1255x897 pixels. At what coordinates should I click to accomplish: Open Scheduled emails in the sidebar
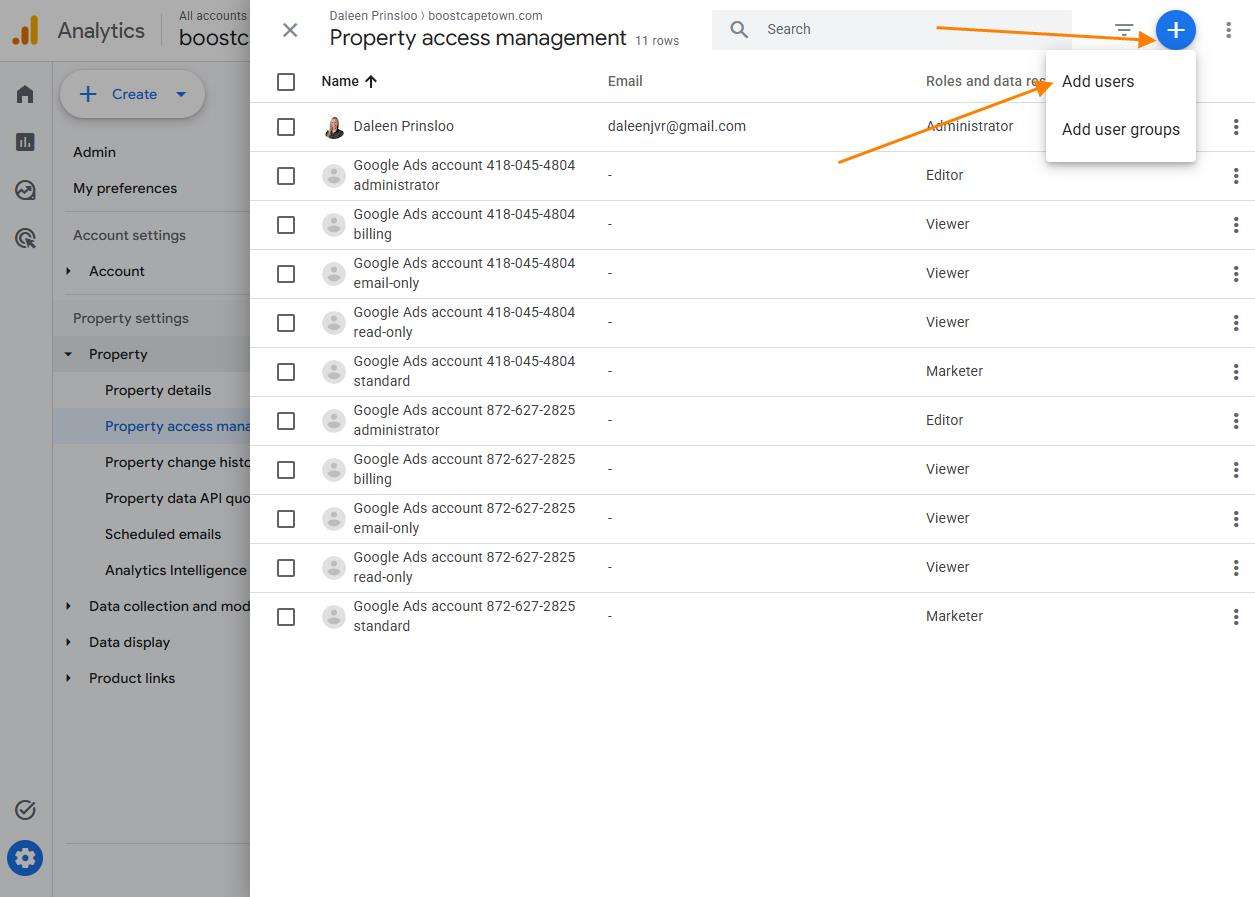click(163, 534)
